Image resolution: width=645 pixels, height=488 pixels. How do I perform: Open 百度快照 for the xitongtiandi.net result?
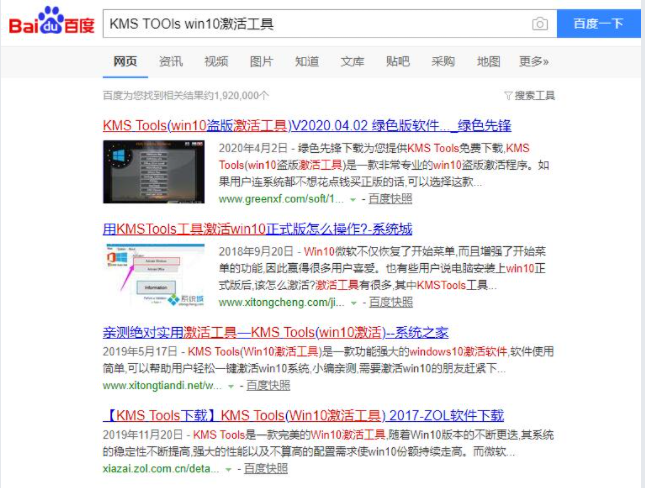pyautogui.click(x=268, y=385)
